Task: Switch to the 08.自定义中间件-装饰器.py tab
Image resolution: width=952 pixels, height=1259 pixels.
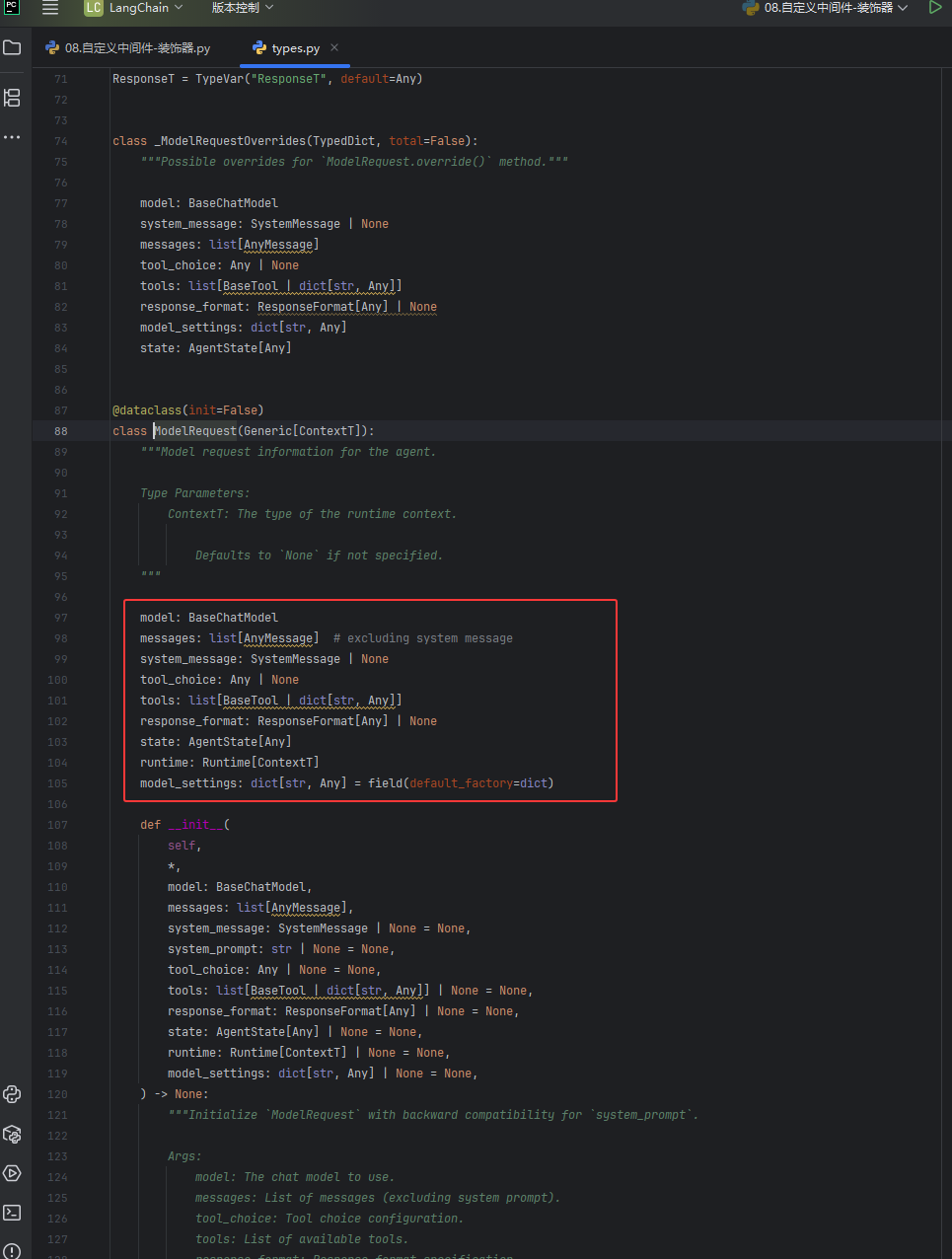Action: [128, 47]
